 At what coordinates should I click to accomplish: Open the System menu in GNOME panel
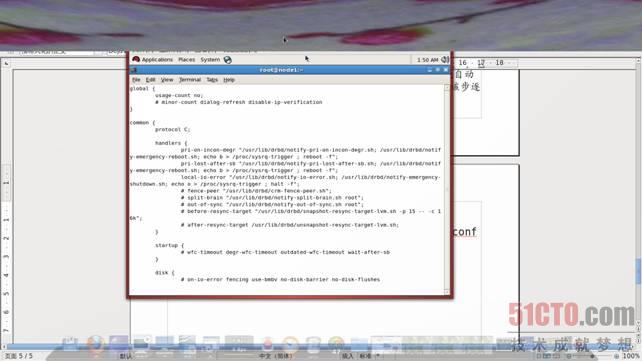click(210, 60)
